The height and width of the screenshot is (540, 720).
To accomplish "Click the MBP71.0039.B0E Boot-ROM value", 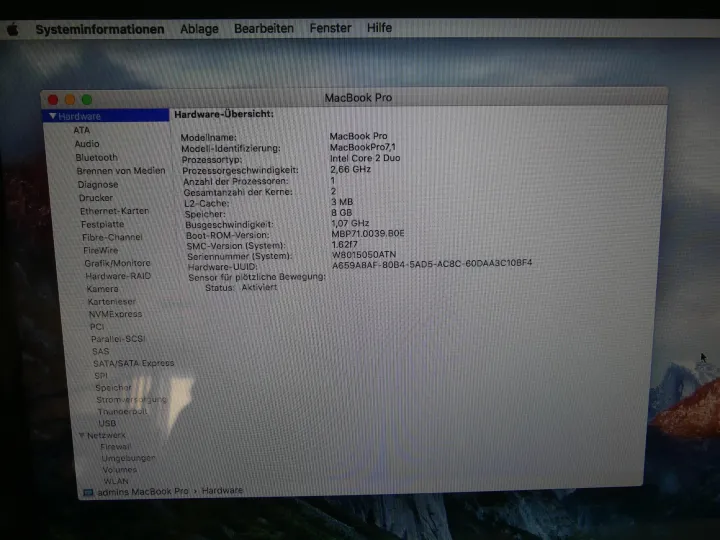I will tap(368, 234).
